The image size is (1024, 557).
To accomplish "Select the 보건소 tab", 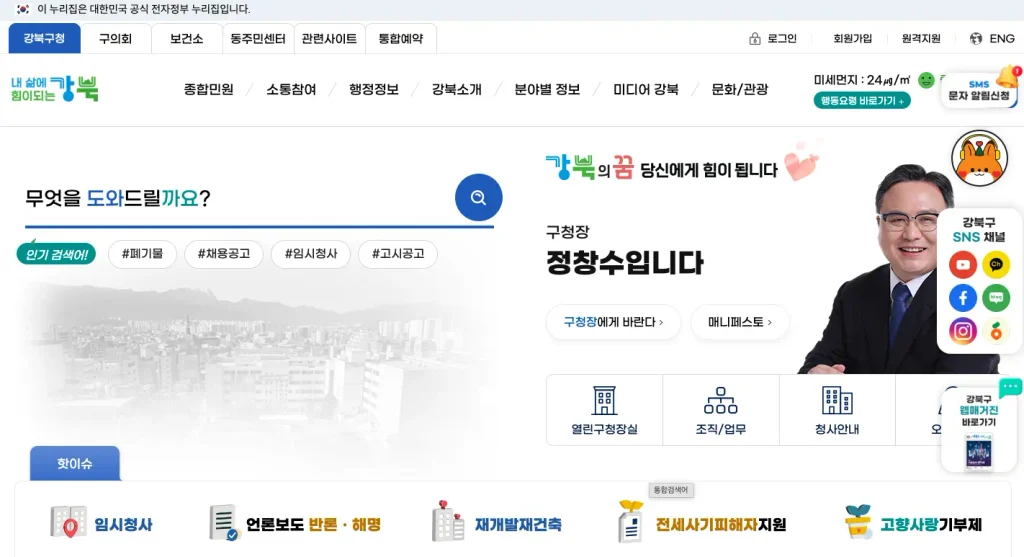I will pos(187,39).
